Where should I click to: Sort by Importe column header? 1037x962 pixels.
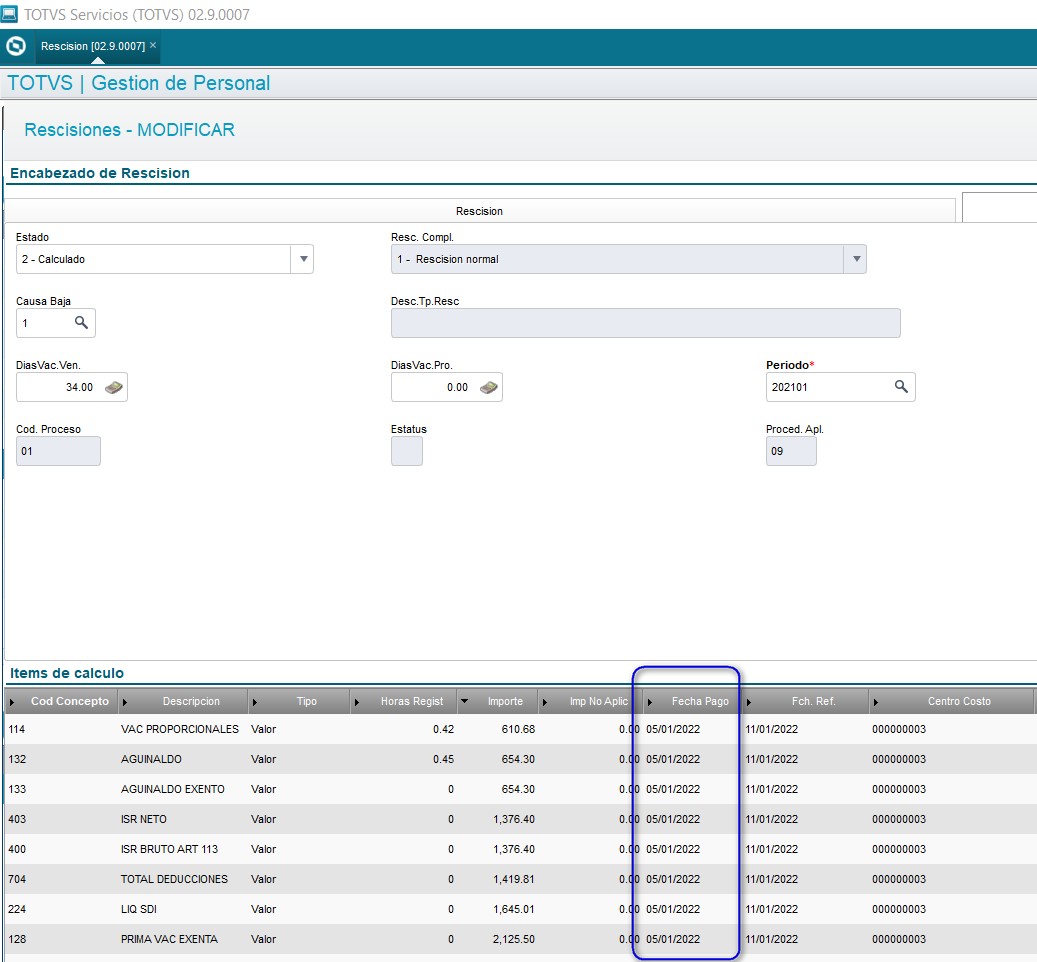point(505,701)
